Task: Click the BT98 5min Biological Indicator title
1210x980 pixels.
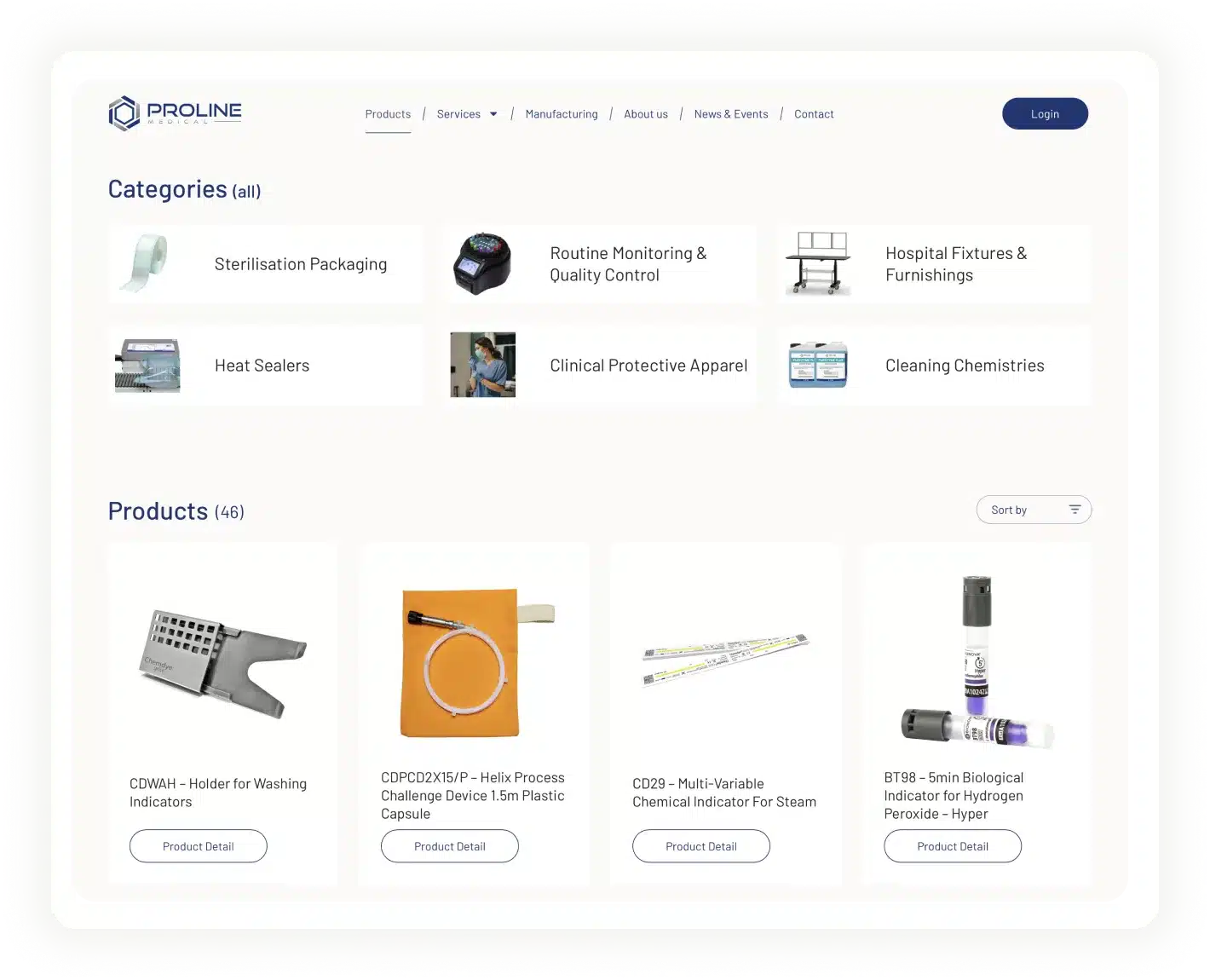Action: 954,795
